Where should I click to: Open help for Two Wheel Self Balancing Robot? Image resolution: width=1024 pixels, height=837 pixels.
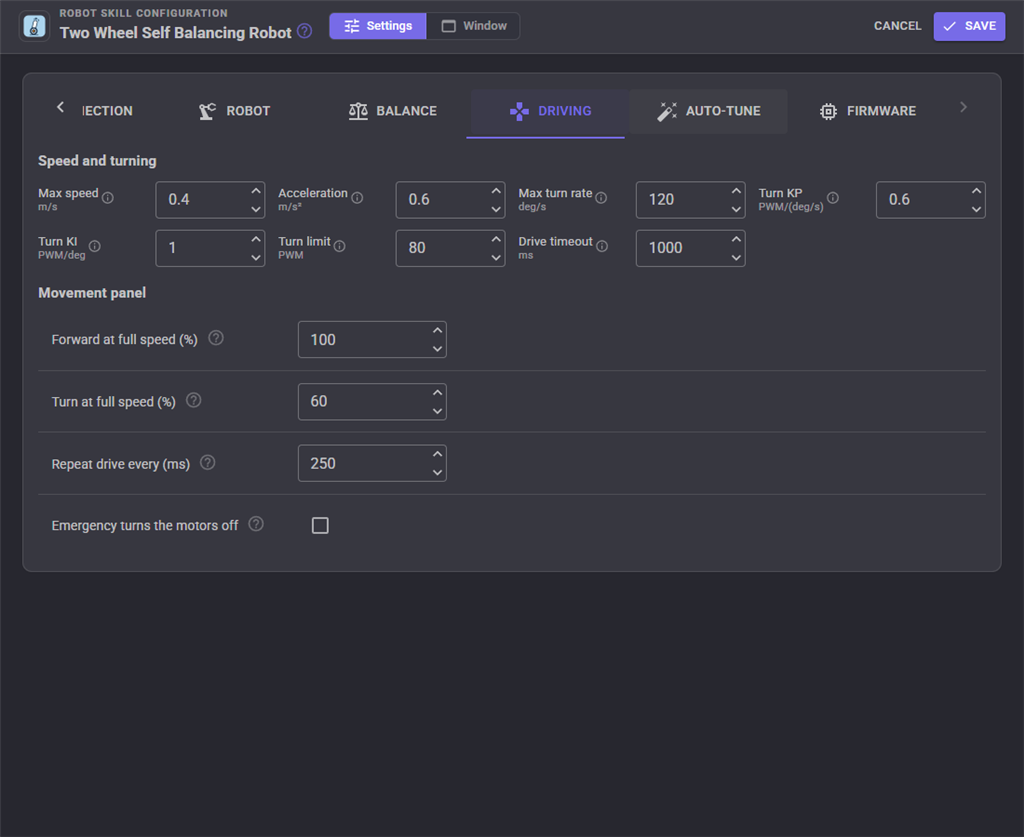(304, 31)
